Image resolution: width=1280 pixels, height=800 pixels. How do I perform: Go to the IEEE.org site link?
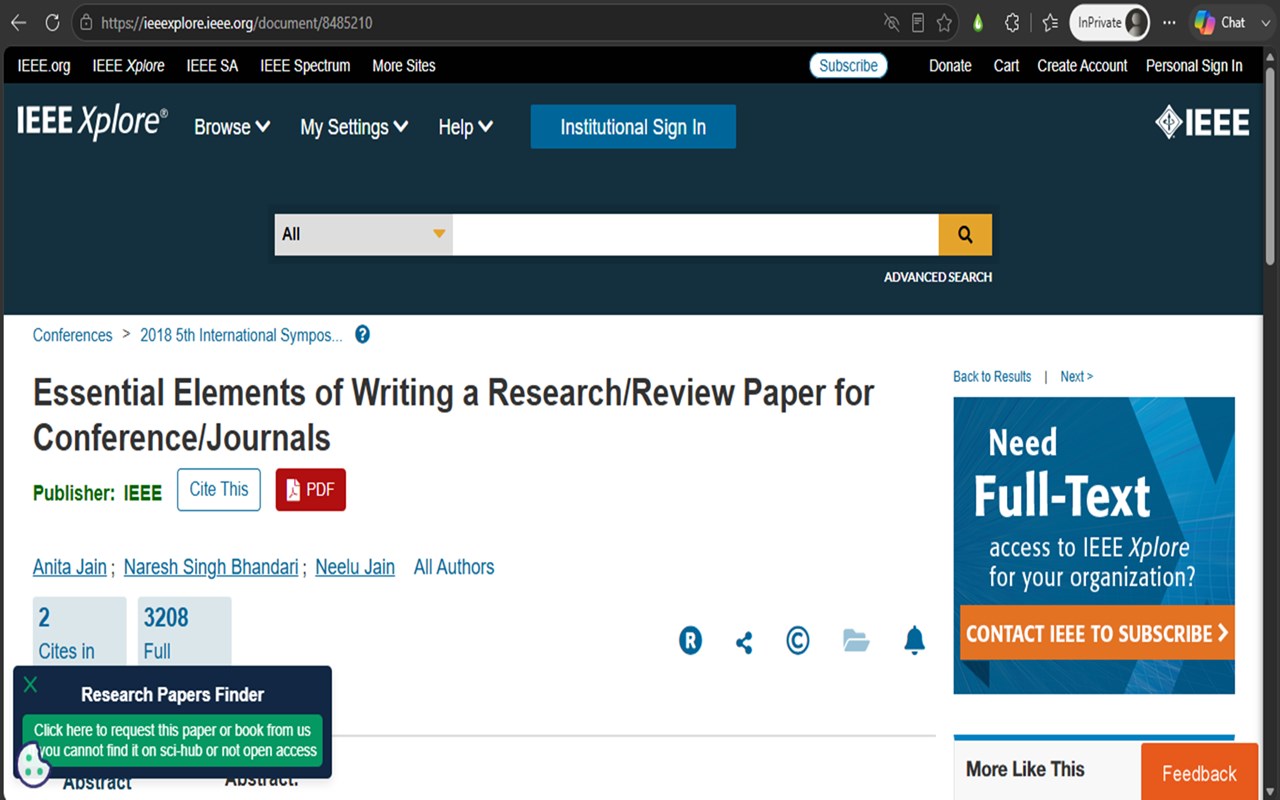[x=44, y=66]
